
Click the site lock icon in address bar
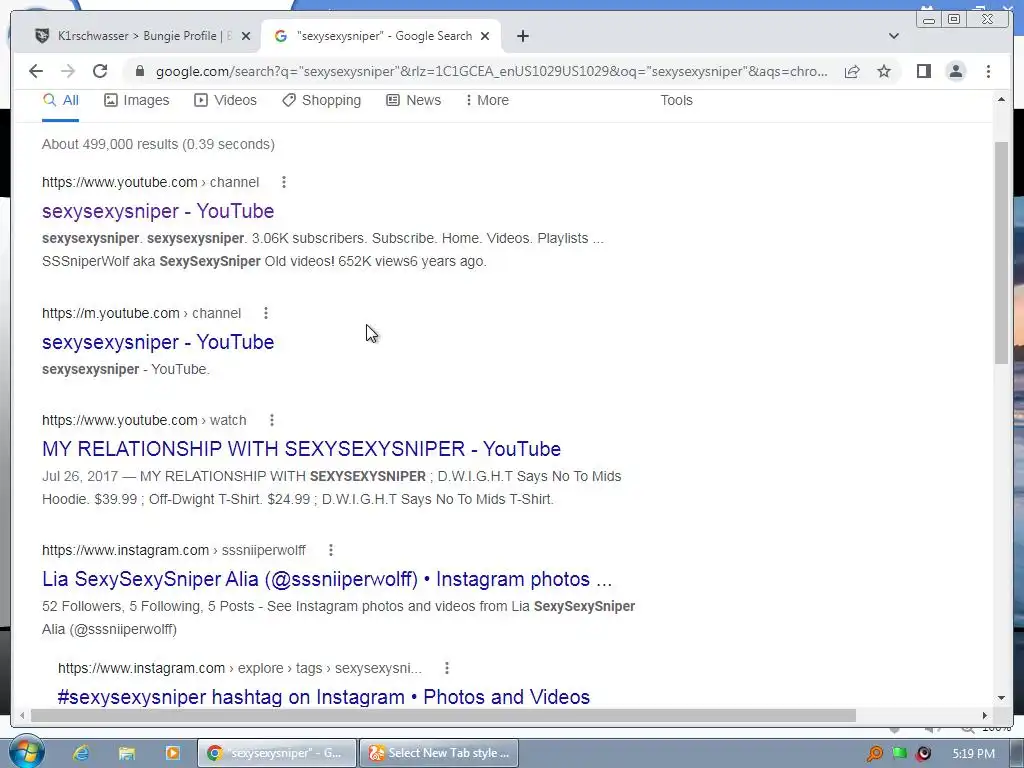139,71
